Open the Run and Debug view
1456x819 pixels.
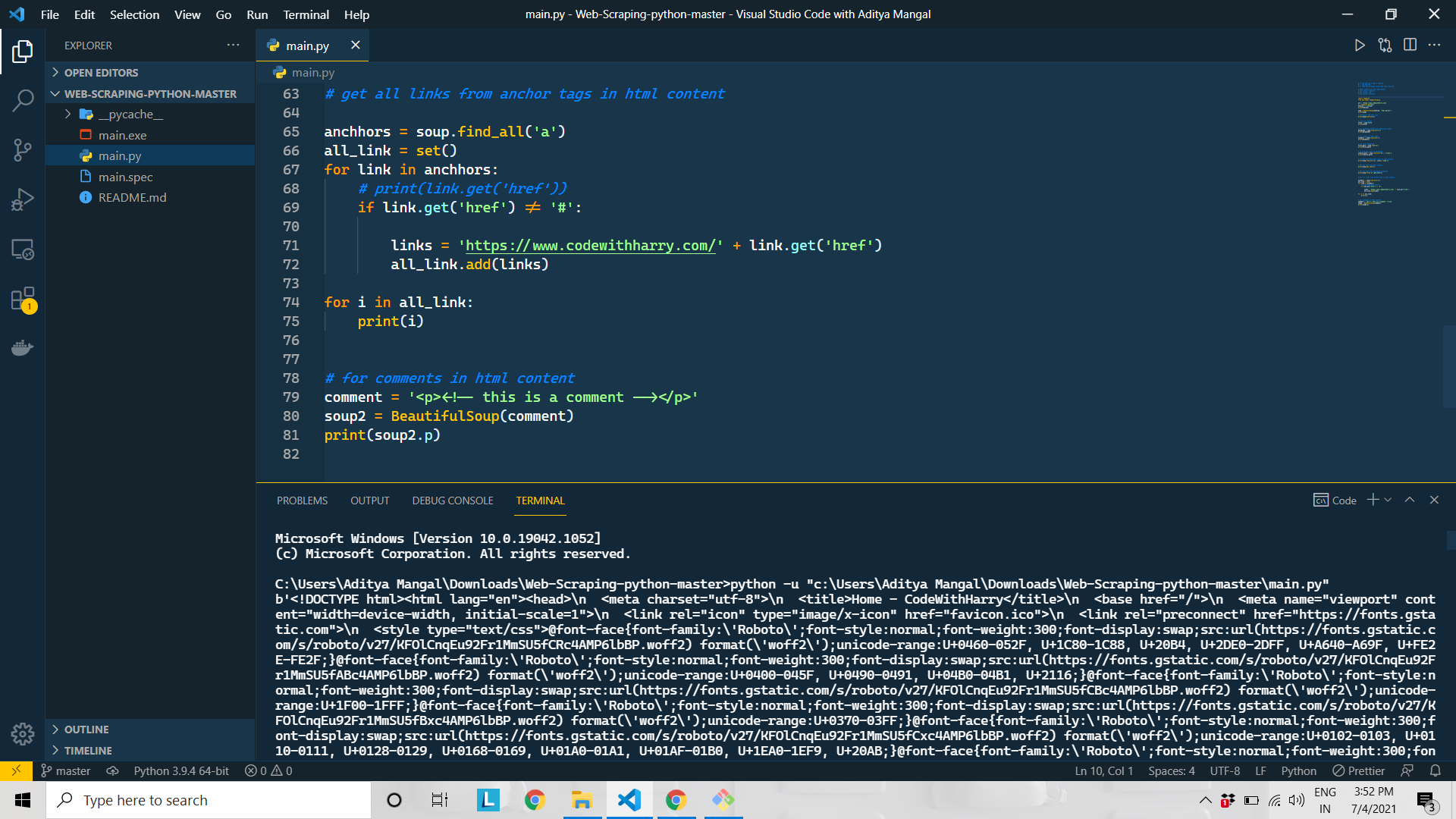(x=23, y=199)
